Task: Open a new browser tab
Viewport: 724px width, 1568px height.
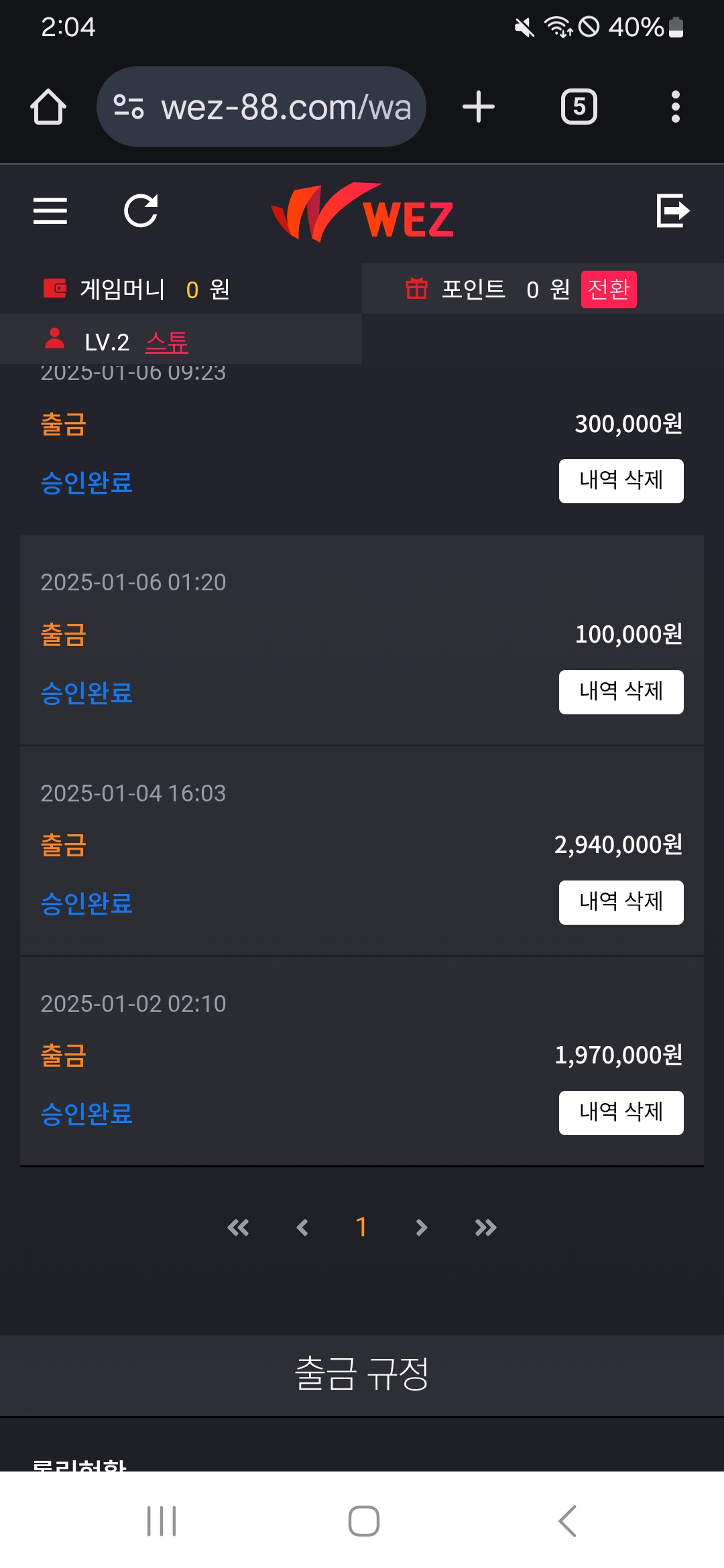Action: (478, 107)
